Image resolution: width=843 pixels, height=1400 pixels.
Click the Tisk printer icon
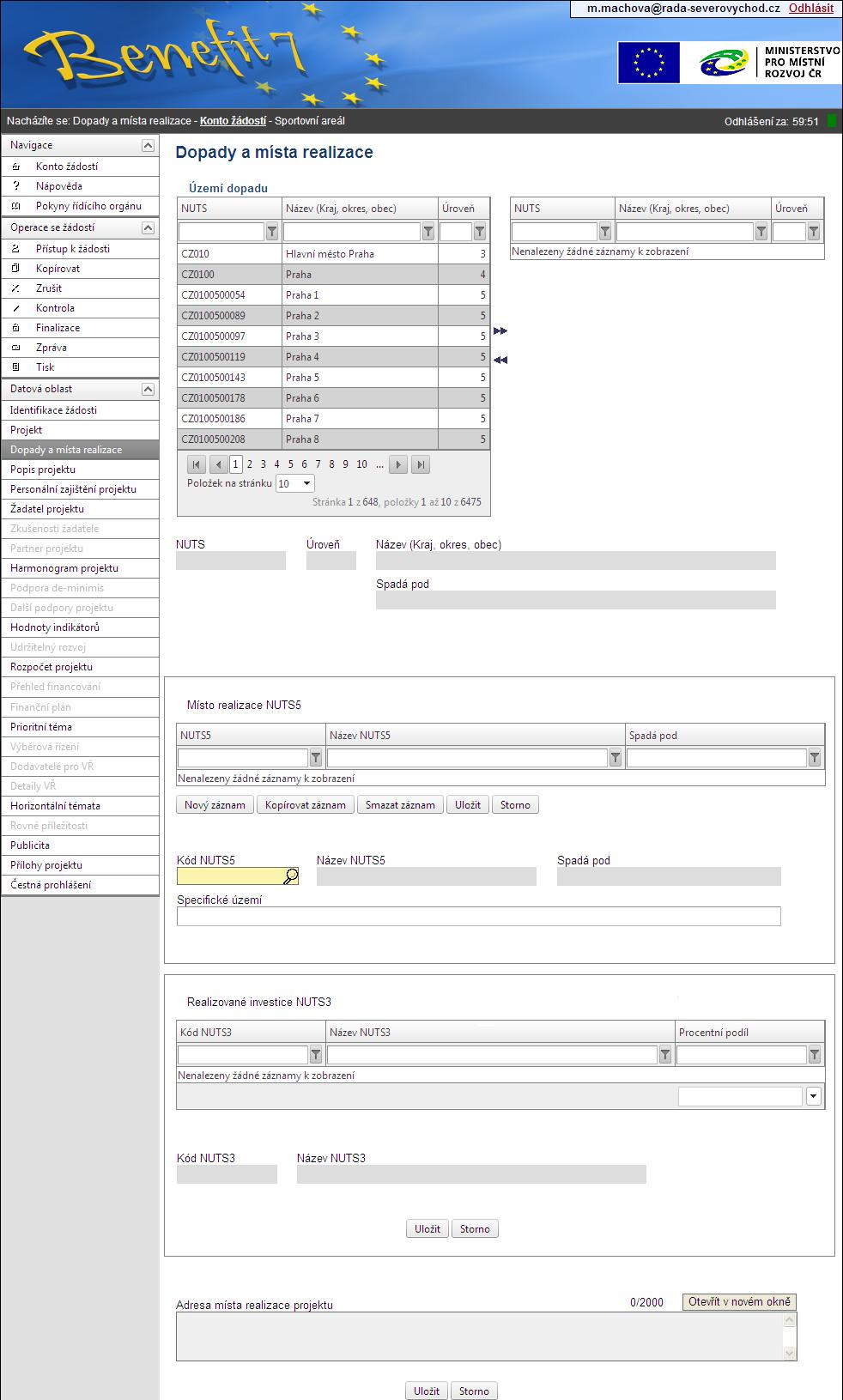click(15, 367)
